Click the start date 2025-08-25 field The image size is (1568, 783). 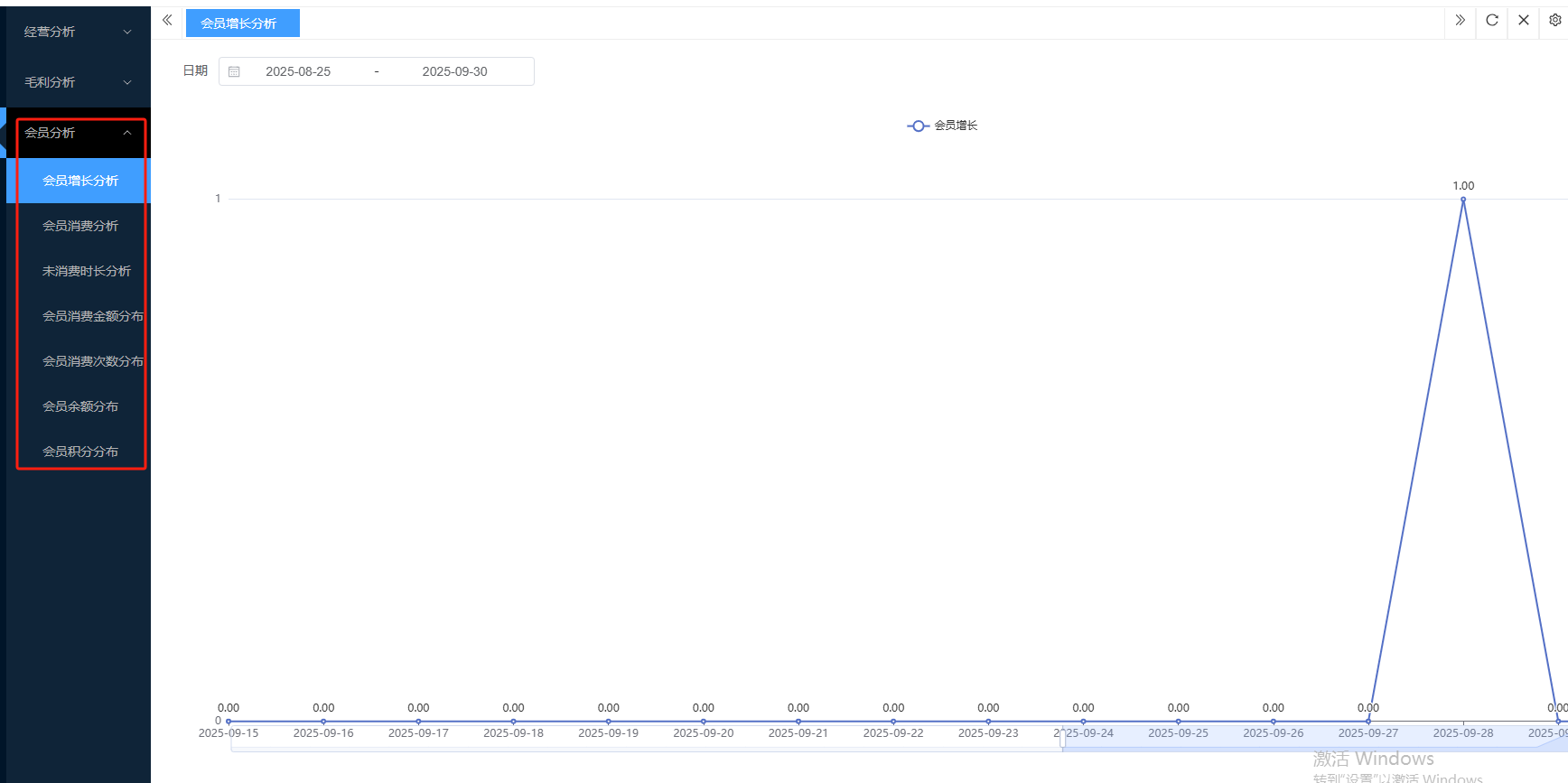tap(298, 71)
